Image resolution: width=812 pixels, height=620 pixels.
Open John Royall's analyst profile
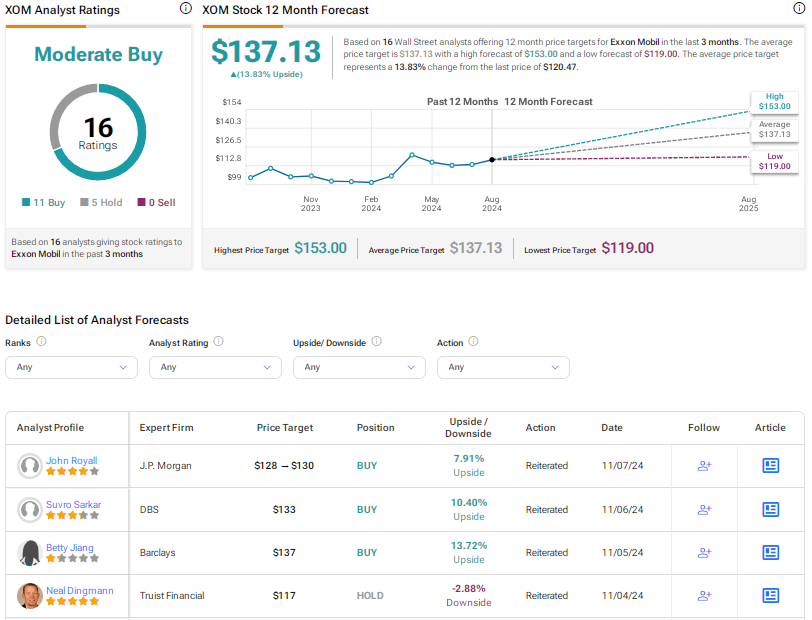click(x=71, y=461)
